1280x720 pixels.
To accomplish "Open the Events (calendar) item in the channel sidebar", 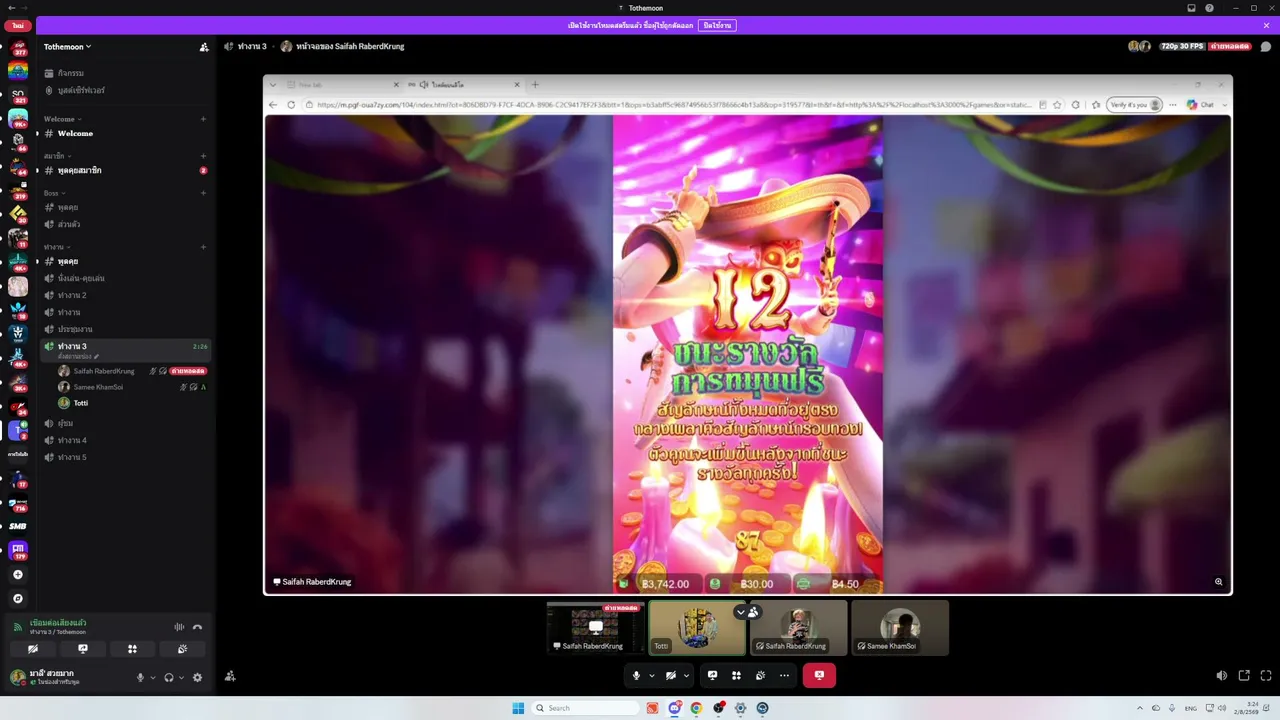I will tap(125, 73).
